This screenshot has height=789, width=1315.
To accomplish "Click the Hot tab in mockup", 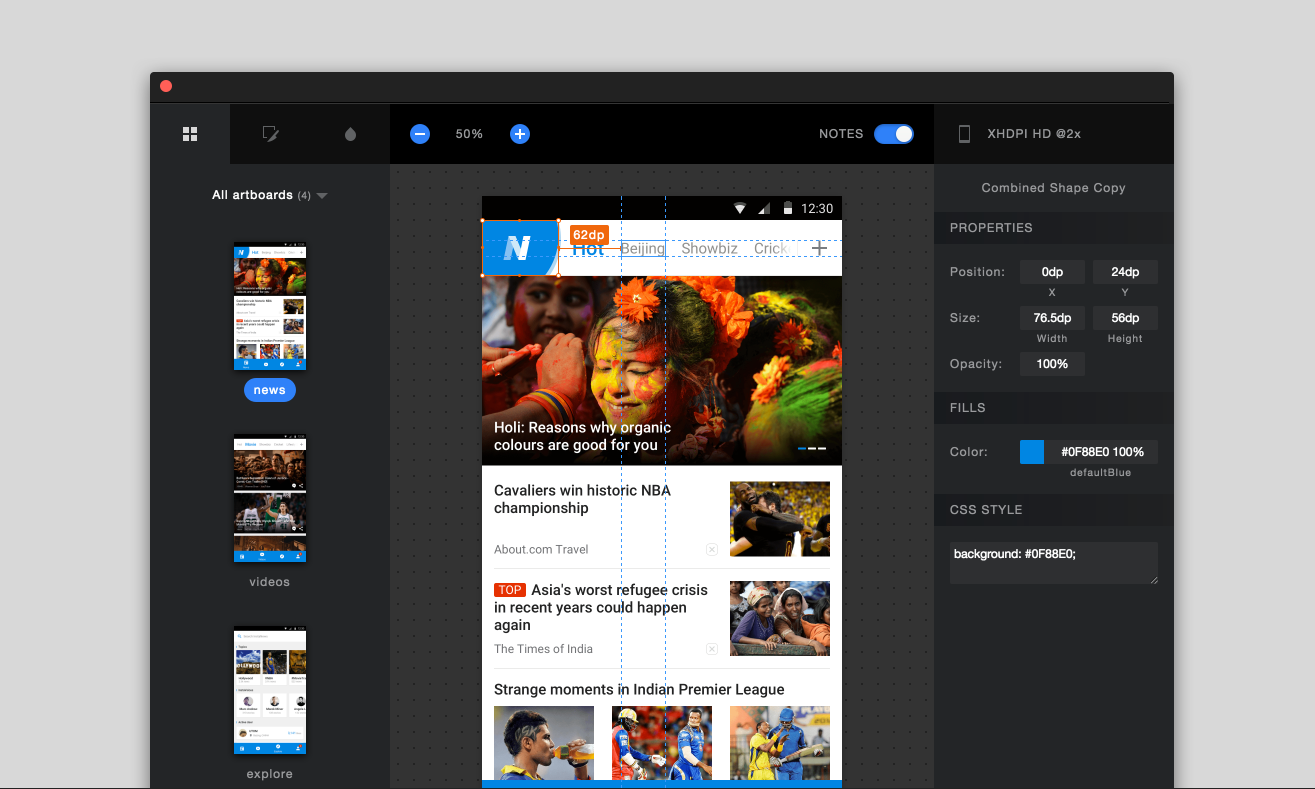I will click(588, 249).
